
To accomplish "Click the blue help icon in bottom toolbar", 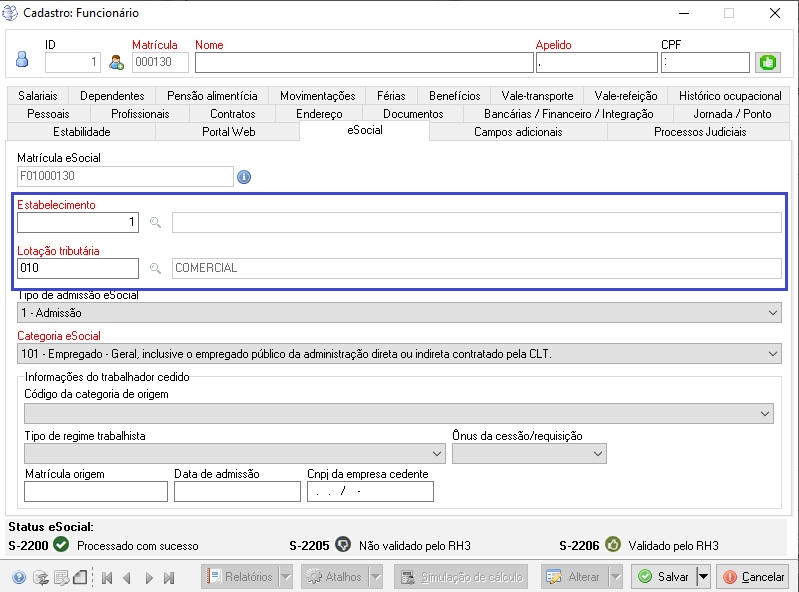I will (19, 577).
